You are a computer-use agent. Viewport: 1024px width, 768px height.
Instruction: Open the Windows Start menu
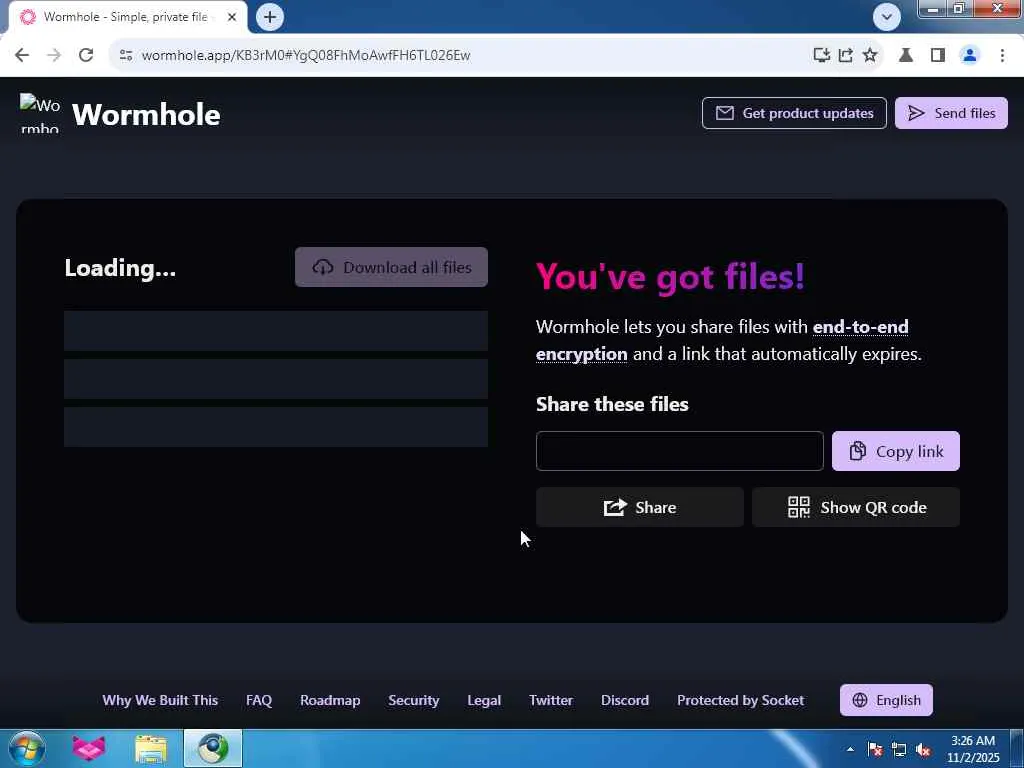click(27, 748)
